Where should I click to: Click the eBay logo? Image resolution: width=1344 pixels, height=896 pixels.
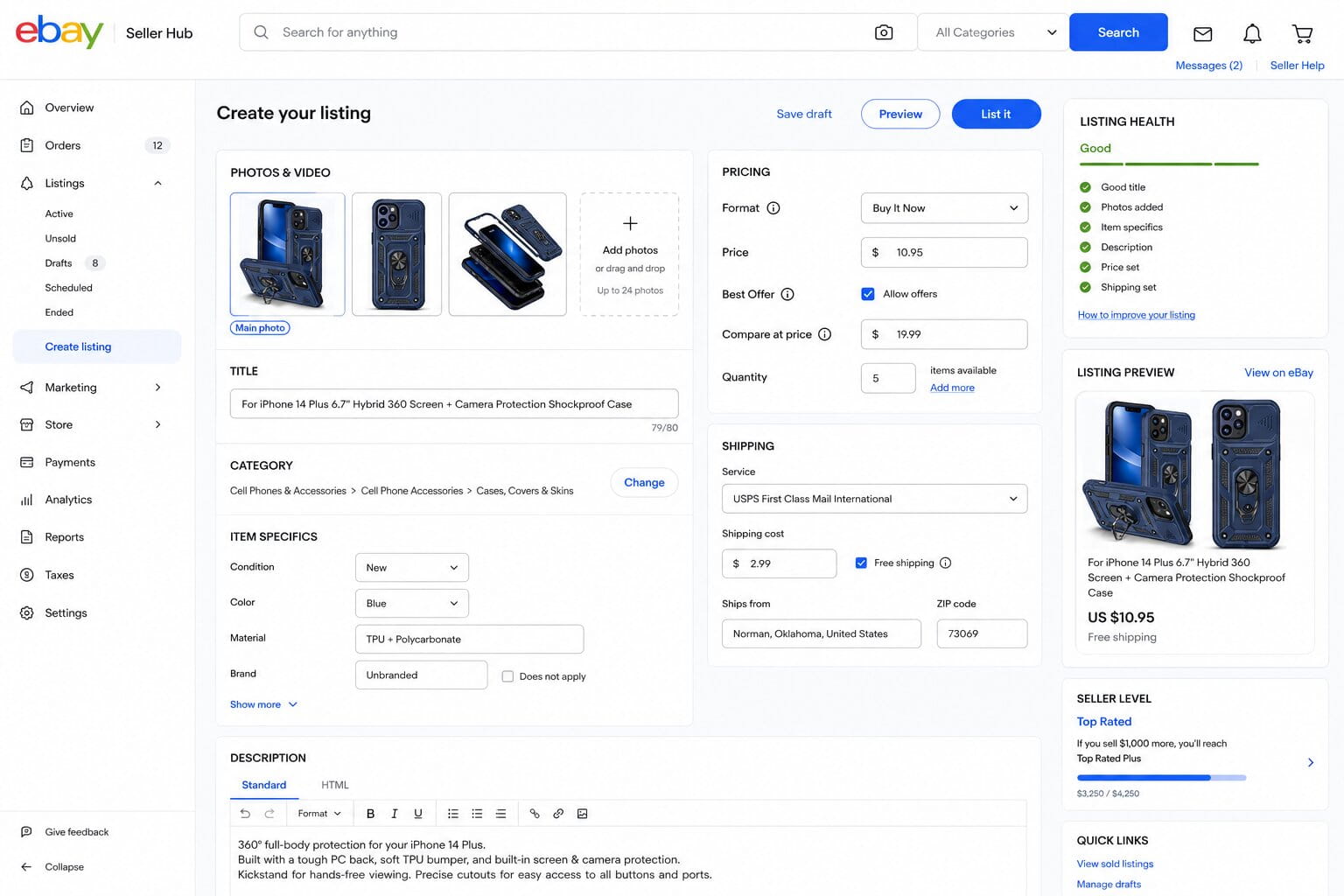[59, 32]
